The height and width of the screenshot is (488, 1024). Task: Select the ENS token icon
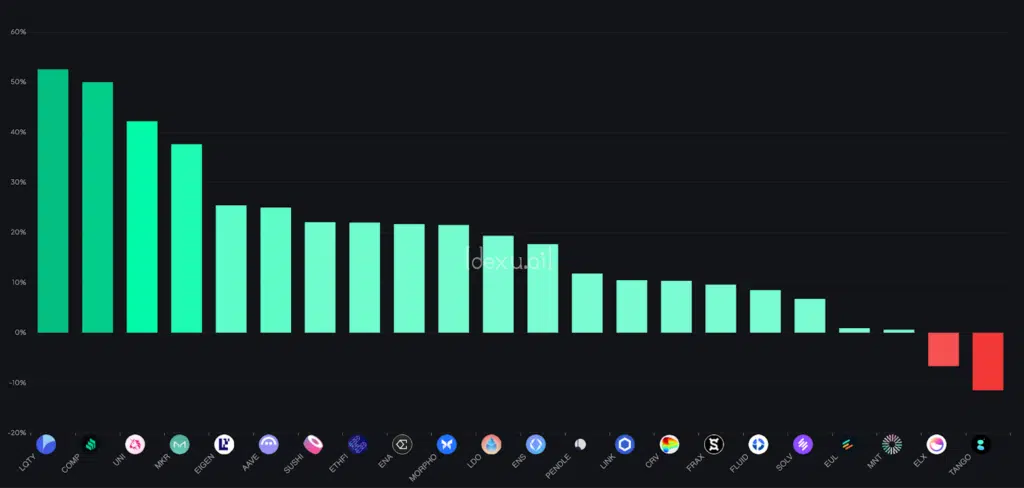(536, 444)
